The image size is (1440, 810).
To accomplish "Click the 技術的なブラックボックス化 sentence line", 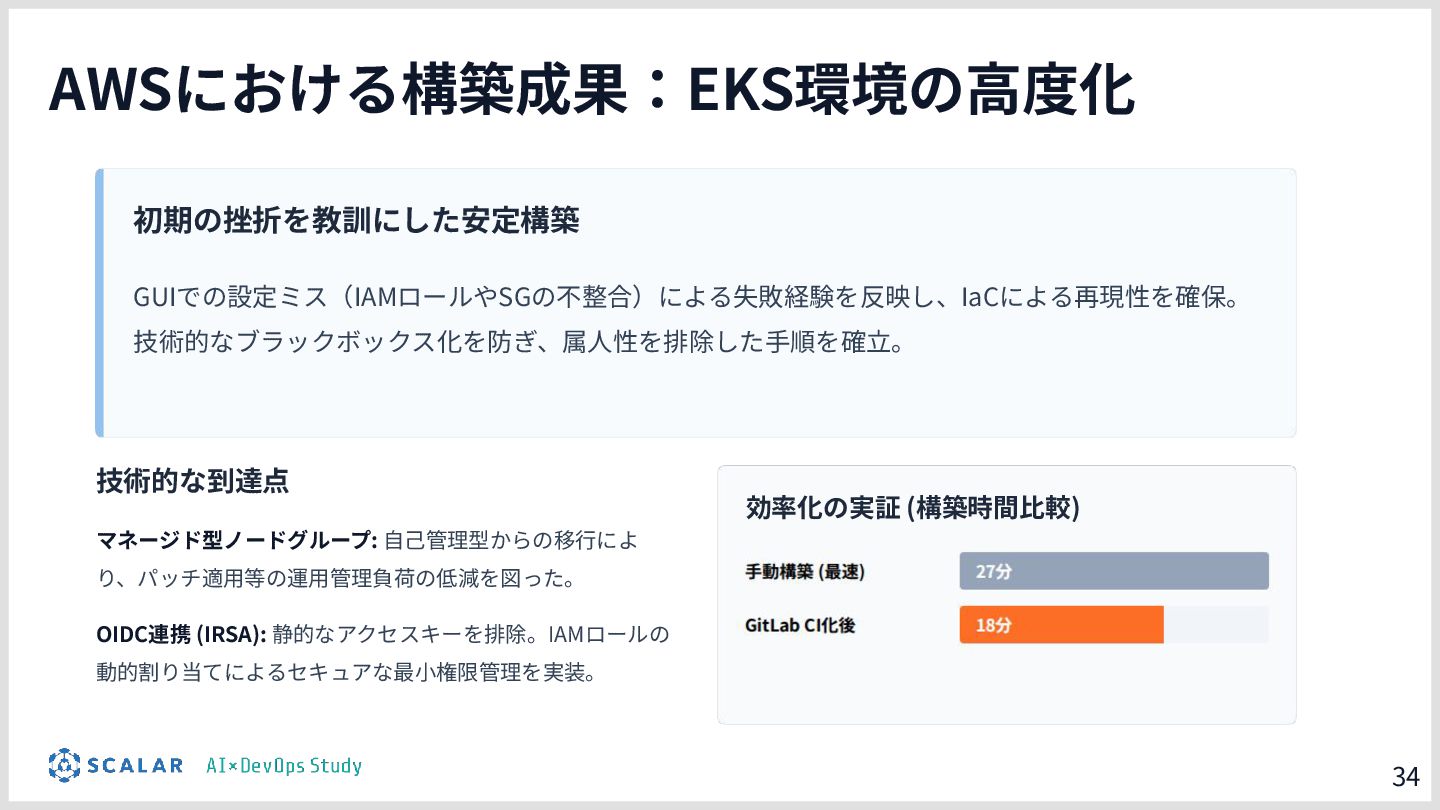I will pos(520,343).
